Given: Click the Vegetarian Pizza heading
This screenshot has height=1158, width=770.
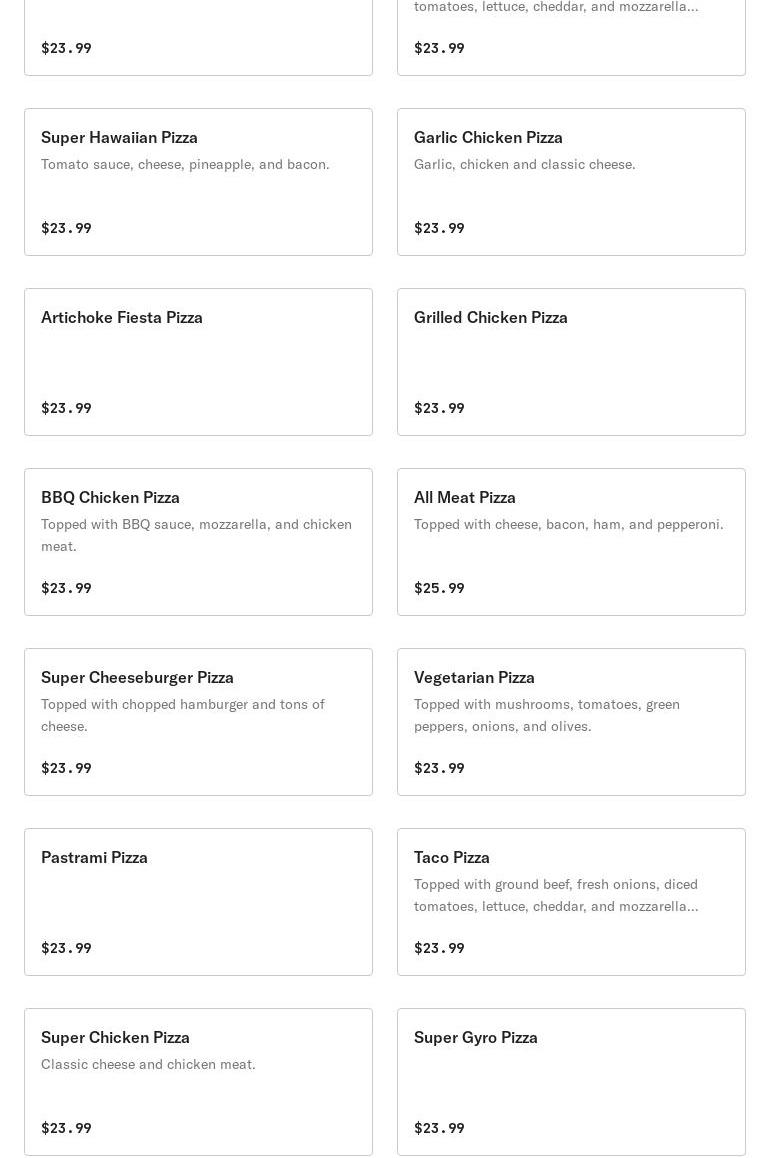Looking at the screenshot, I should coord(474,677).
